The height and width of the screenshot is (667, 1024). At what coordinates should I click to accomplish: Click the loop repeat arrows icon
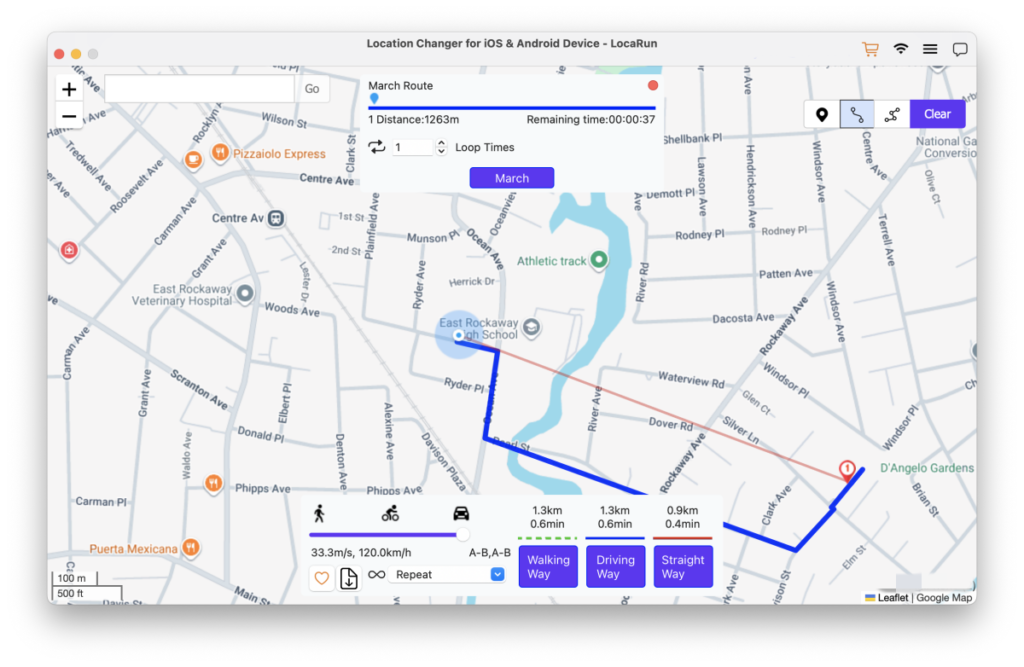[x=377, y=147]
